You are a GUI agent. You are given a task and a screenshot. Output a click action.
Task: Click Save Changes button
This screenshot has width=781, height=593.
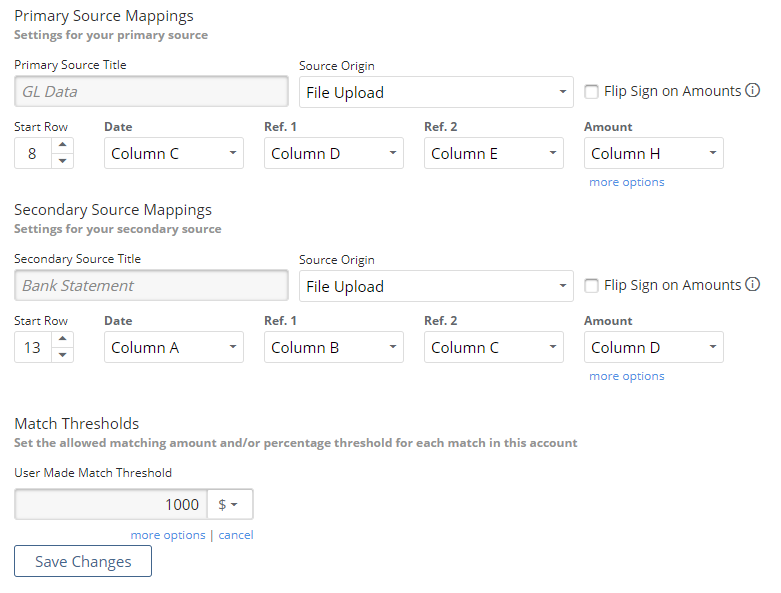[x=83, y=561]
